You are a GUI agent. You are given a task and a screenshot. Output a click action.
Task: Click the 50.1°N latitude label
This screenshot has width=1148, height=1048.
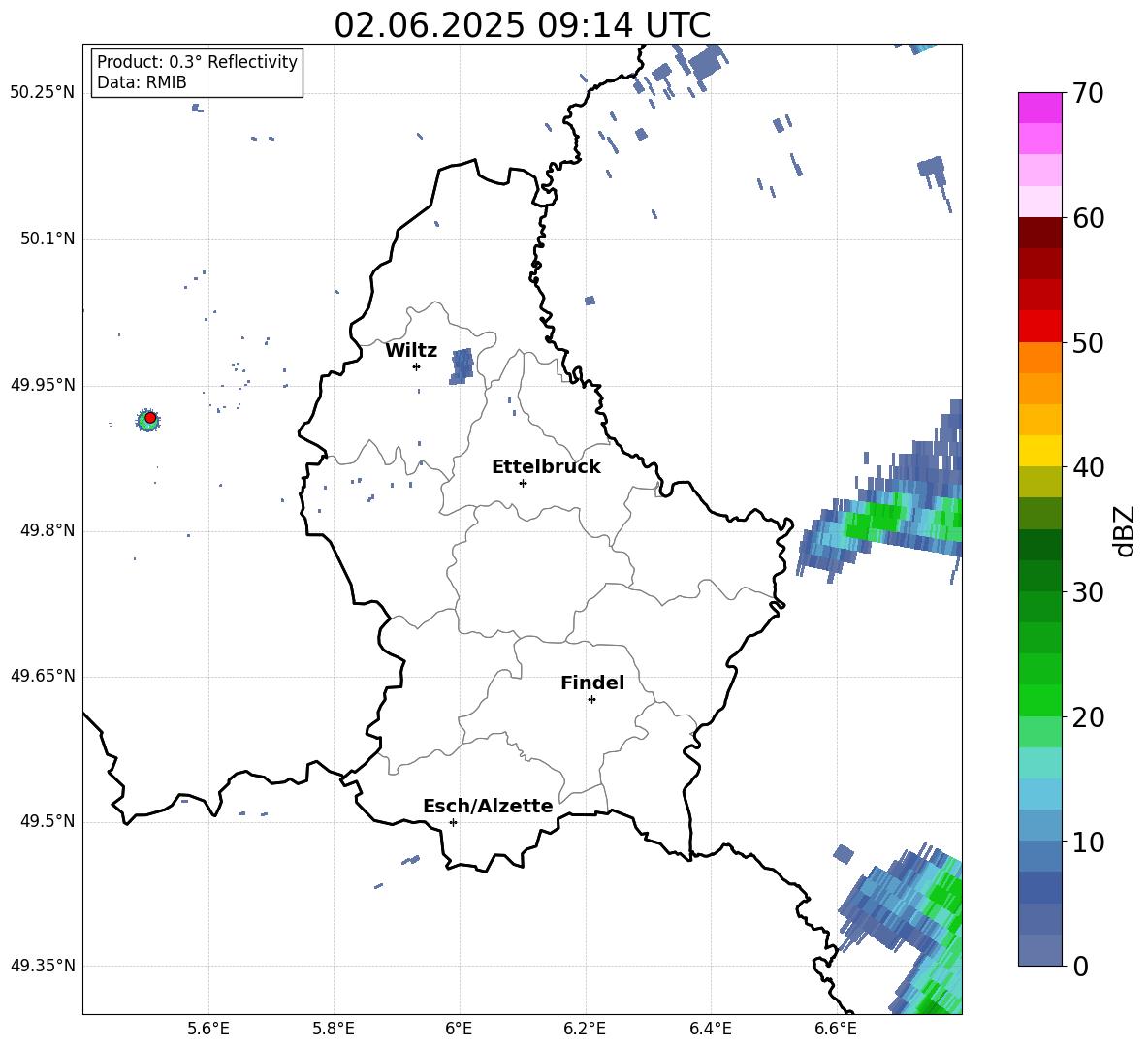point(47,239)
